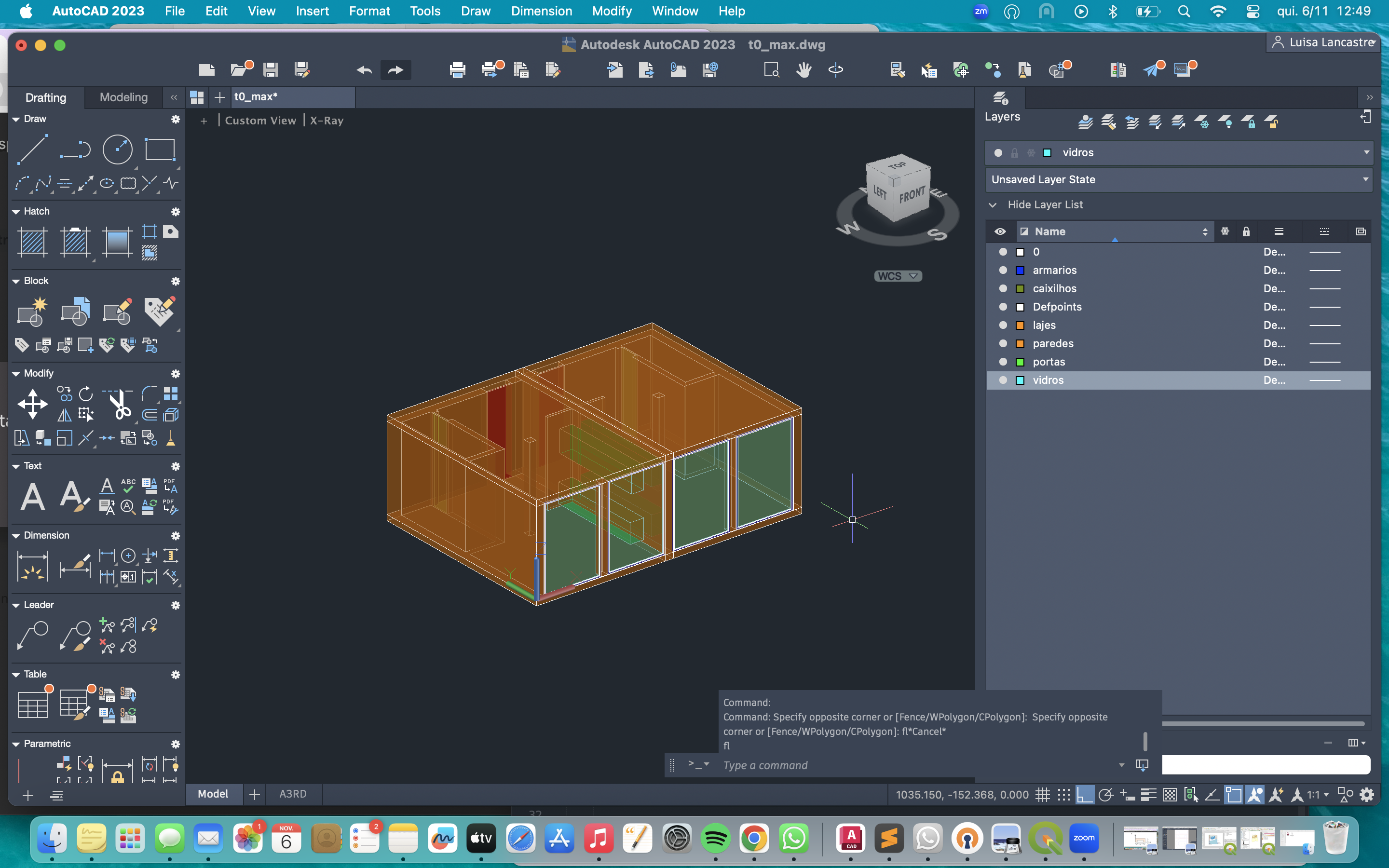
Task: Toggle visibility of armarios layer
Action: tap(1003, 270)
